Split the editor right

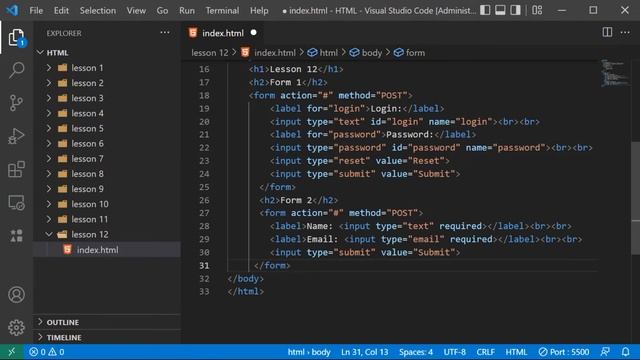coord(607,32)
